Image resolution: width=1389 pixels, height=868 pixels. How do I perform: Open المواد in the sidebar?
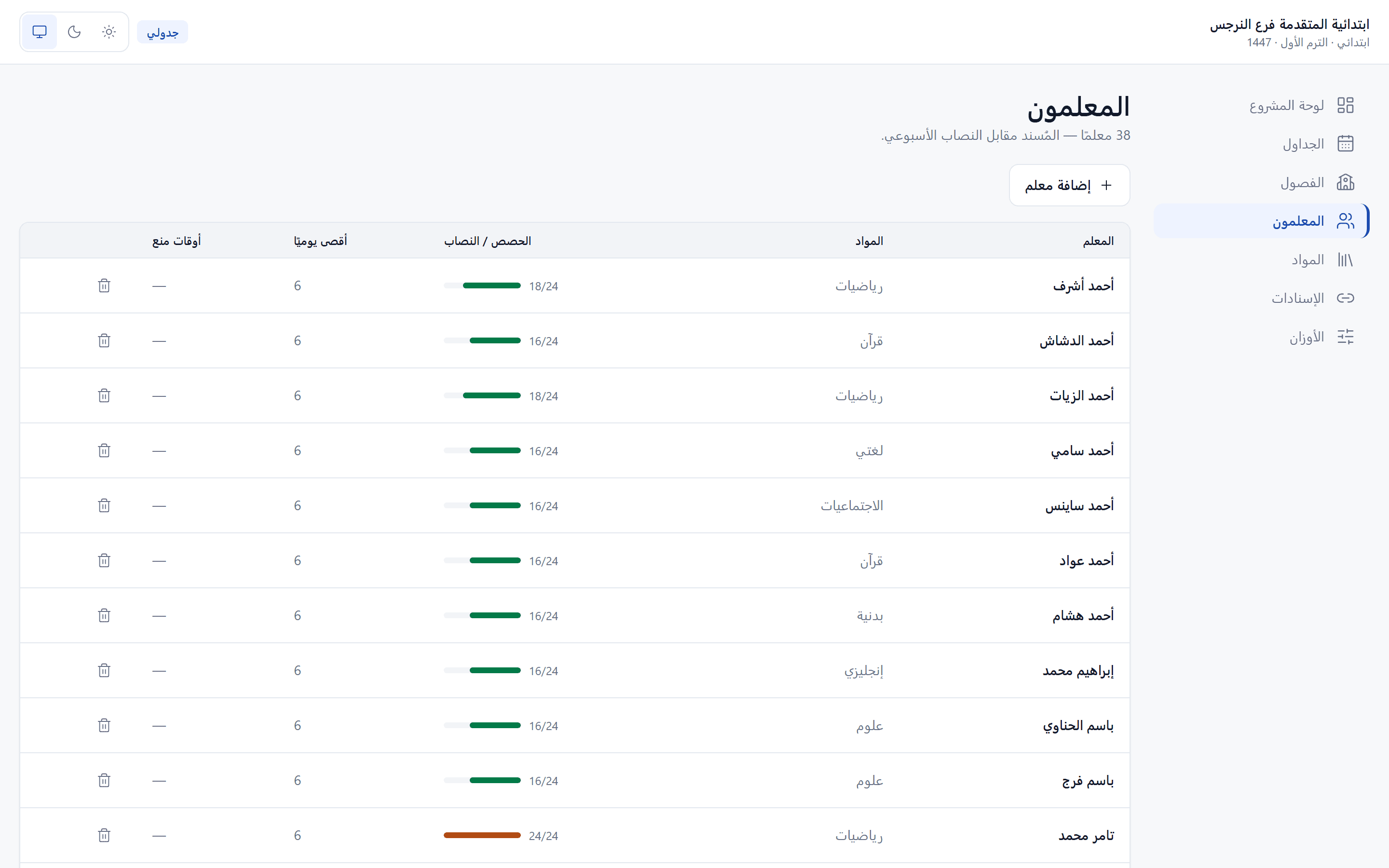[1261, 259]
